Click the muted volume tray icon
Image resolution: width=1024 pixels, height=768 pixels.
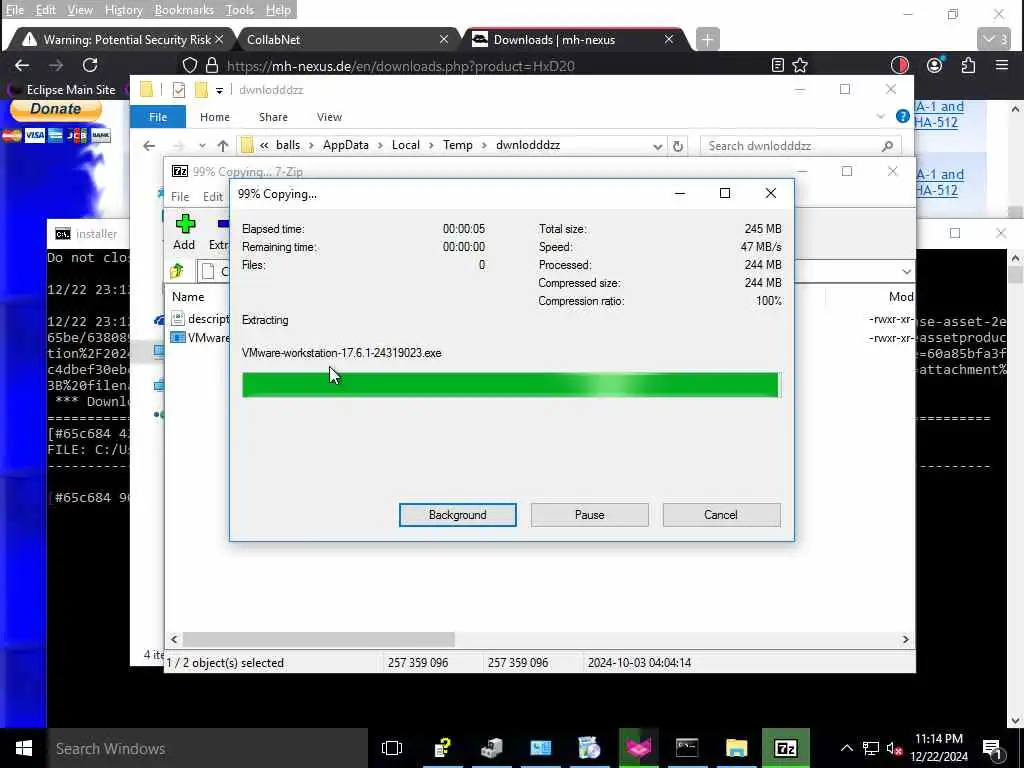894,749
